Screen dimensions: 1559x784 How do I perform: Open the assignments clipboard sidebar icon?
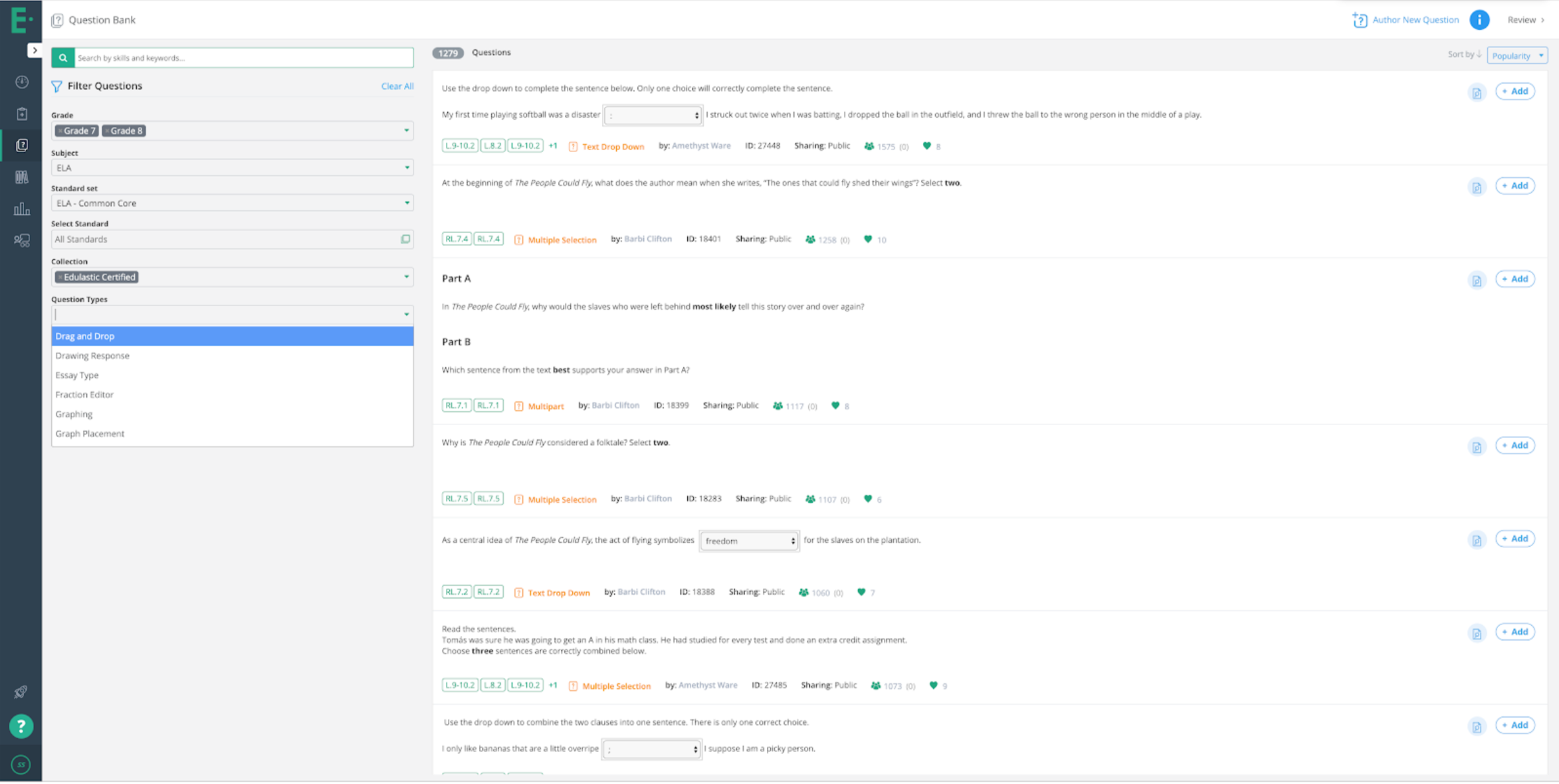[x=22, y=114]
